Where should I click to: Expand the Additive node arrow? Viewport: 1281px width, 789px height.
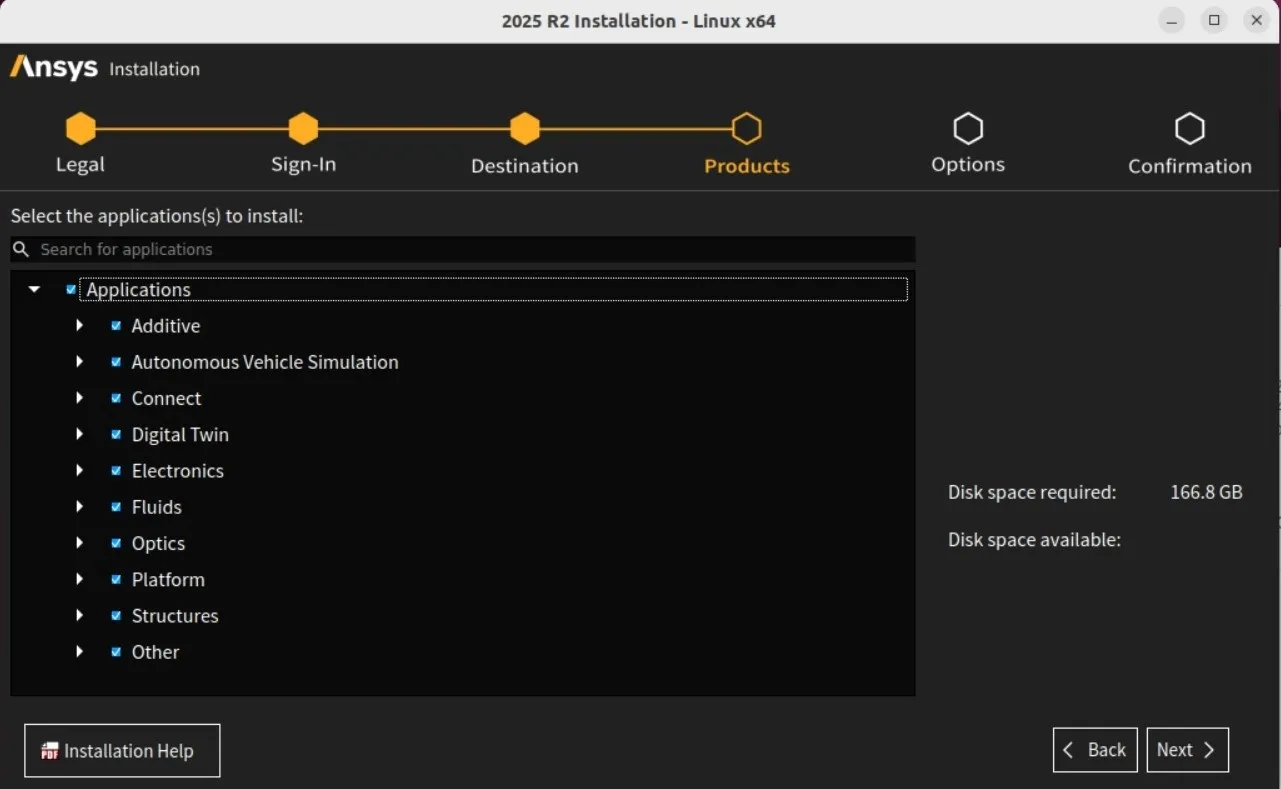[x=80, y=326]
